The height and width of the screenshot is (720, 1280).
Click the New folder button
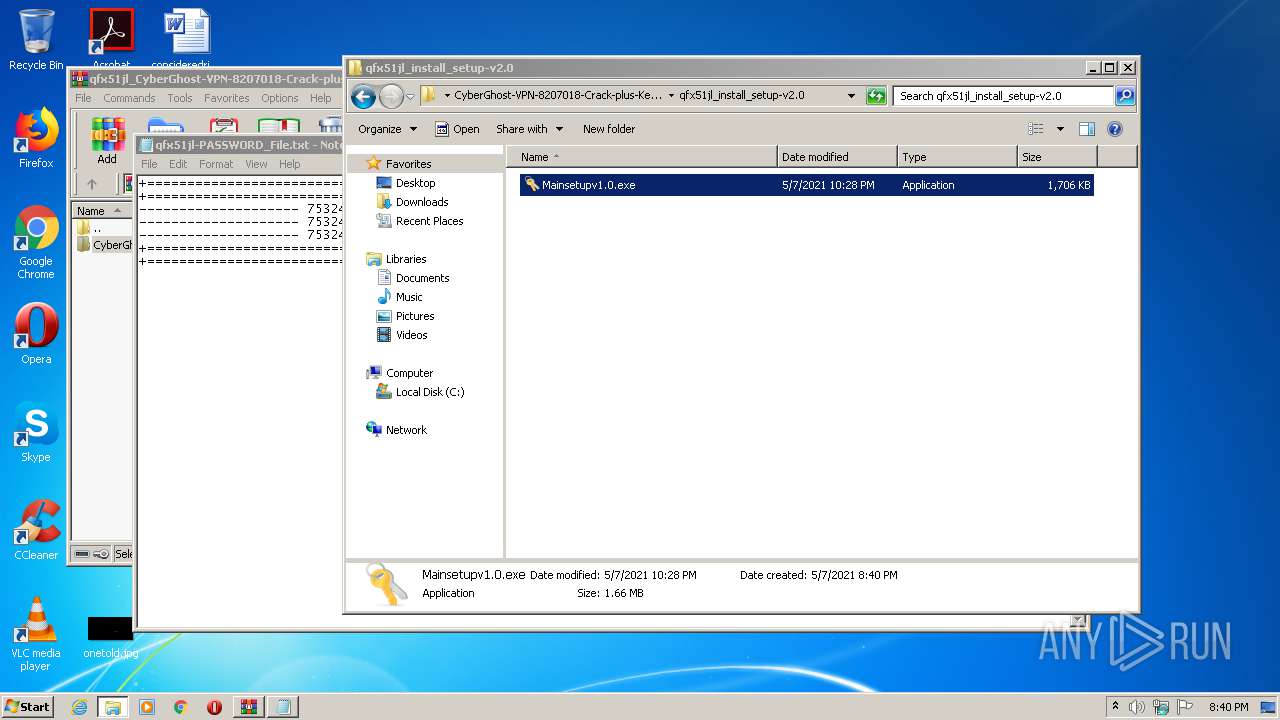(x=609, y=129)
